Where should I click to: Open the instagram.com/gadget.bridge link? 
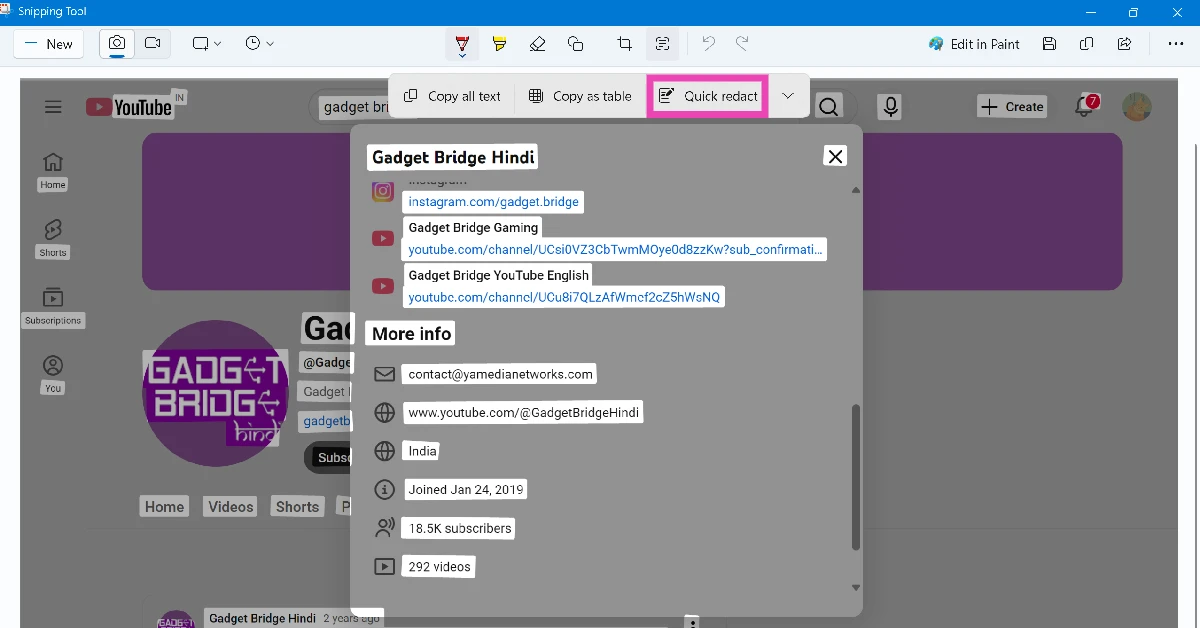(x=493, y=202)
